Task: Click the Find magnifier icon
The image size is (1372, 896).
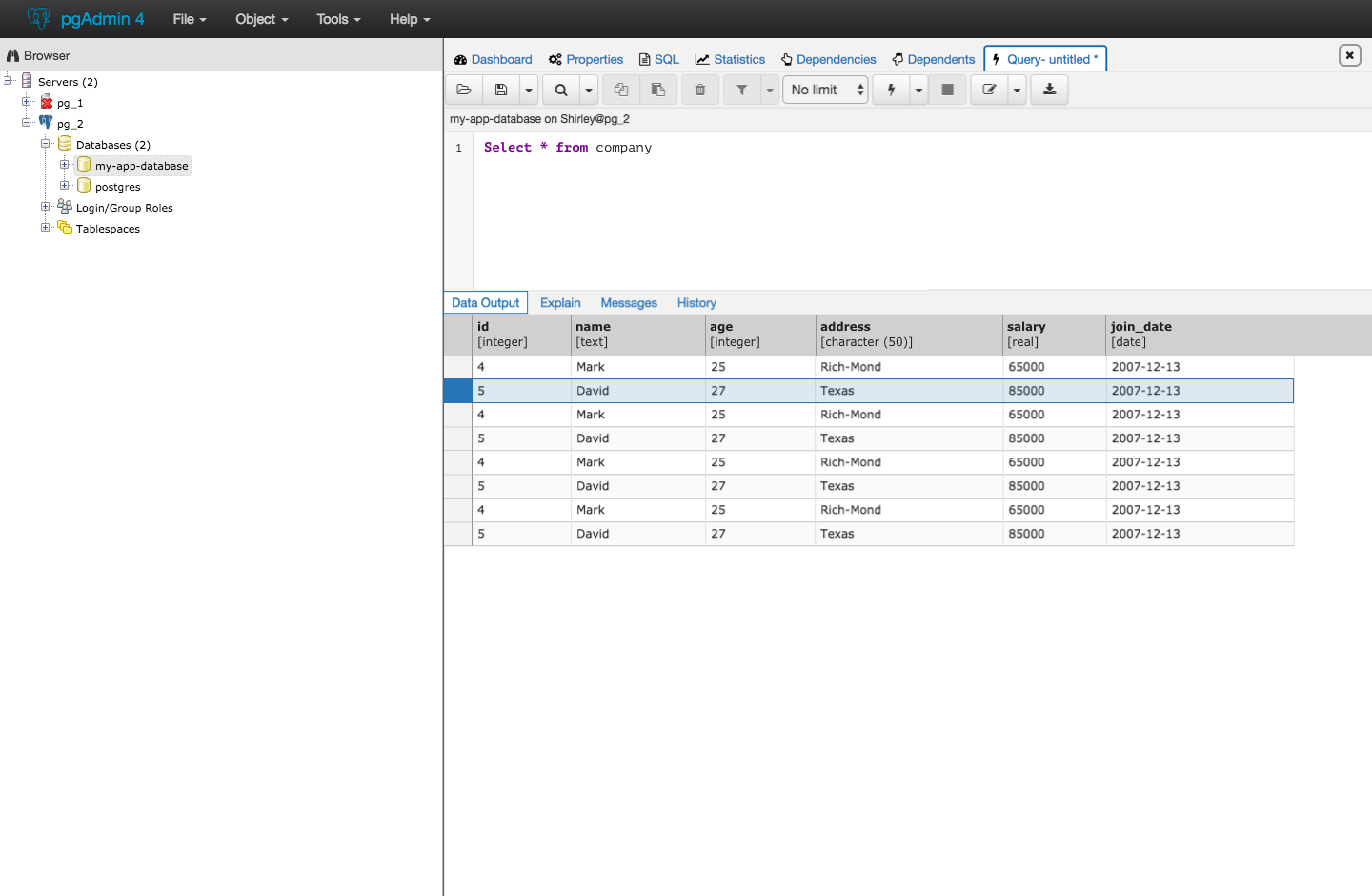Action: click(x=561, y=90)
